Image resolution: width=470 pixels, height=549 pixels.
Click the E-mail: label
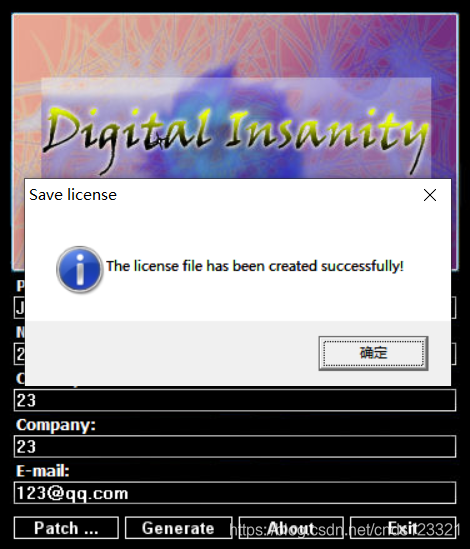pyautogui.click(x=43, y=471)
